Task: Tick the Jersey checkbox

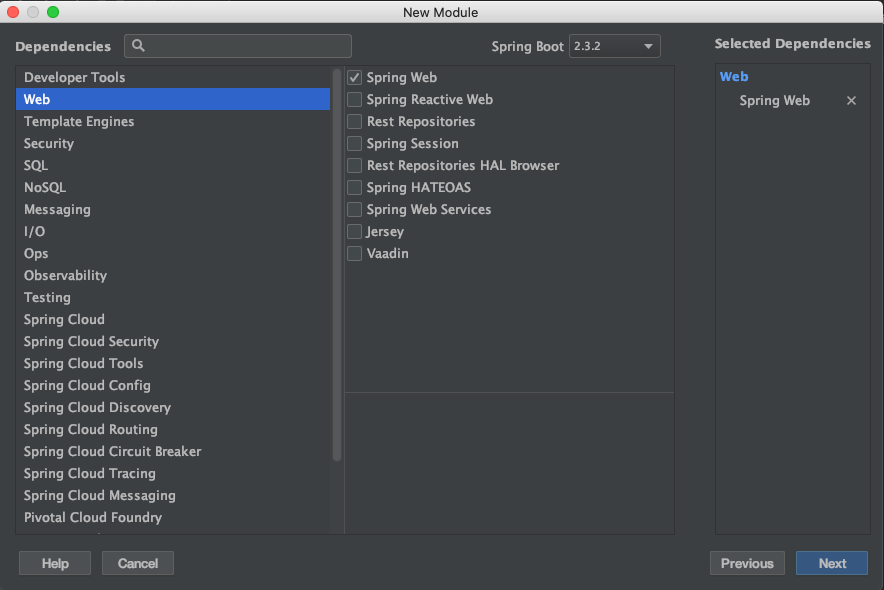Action: tap(354, 231)
